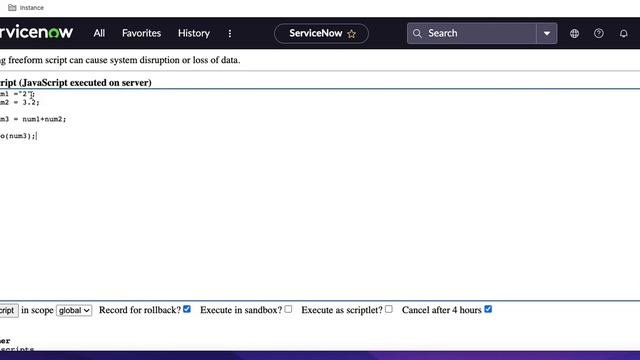Enable Execute in sandbox checkbox
This screenshot has height=360, width=640.
pos(288,309)
